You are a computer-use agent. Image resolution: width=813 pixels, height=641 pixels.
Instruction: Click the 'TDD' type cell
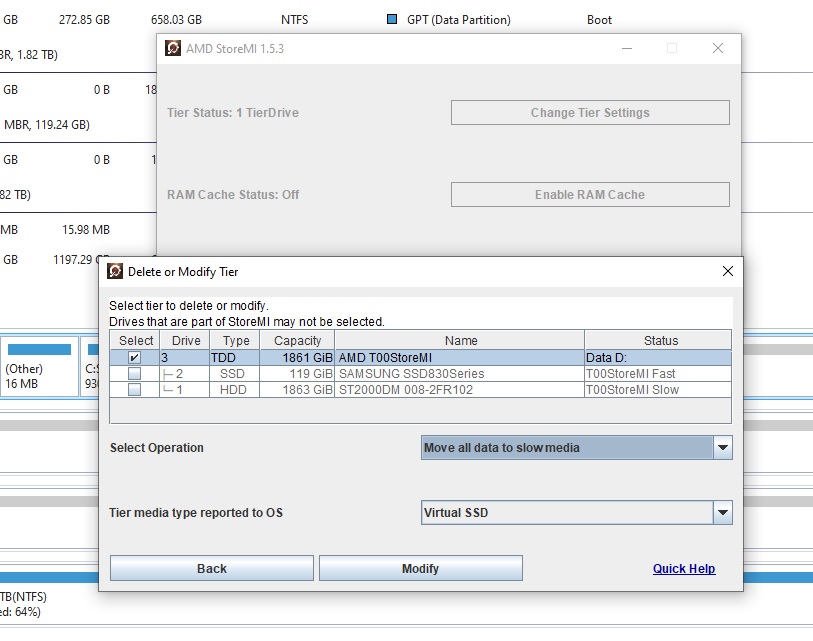click(234, 357)
